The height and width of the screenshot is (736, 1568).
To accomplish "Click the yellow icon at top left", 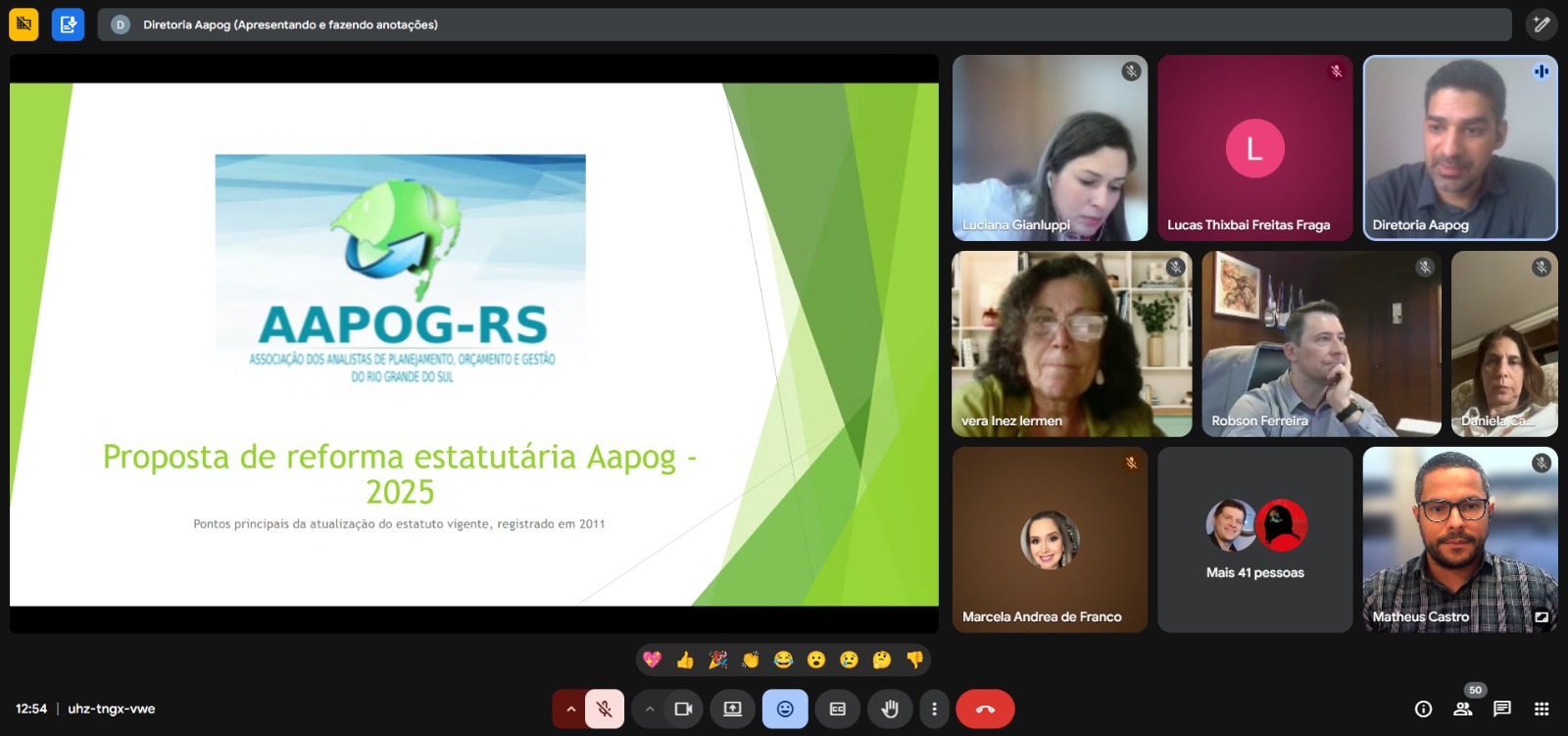I will [24, 25].
